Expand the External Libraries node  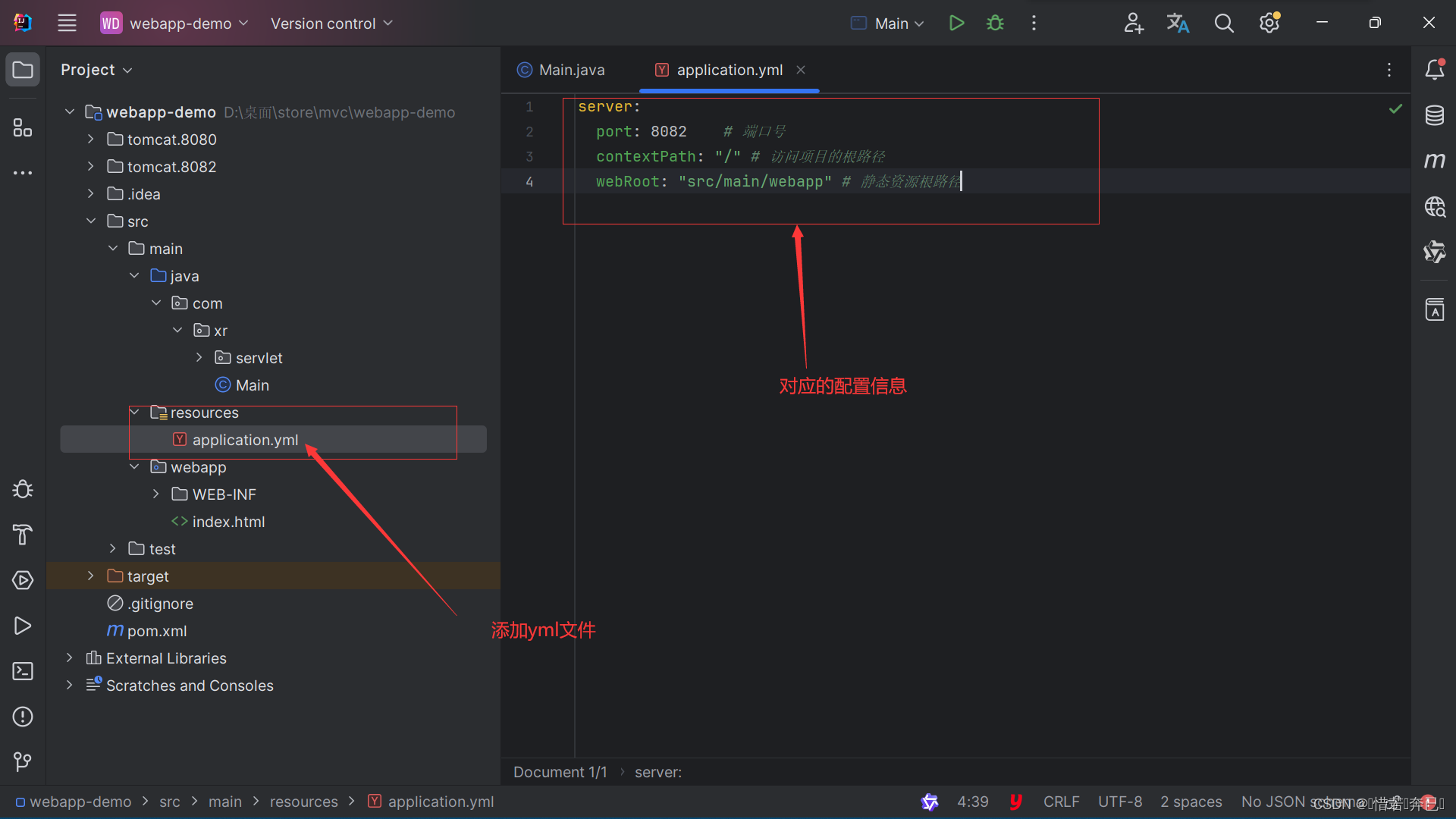tap(70, 658)
